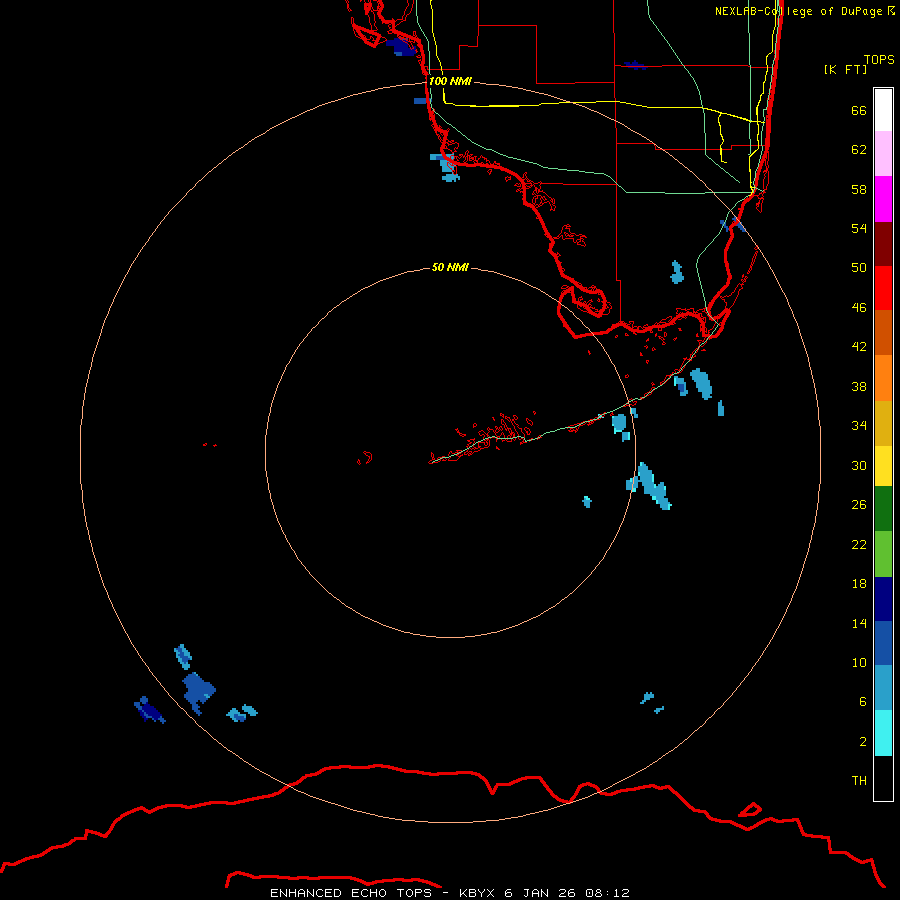Click the medium blue legend swatch
Screen dimensions: 900x900
point(883,643)
